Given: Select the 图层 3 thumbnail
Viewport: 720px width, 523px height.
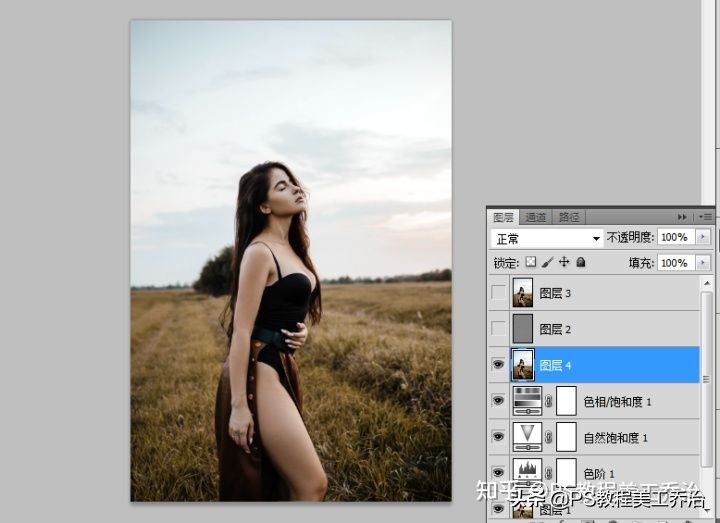Looking at the screenshot, I should pyautogui.click(x=523, y=292).
